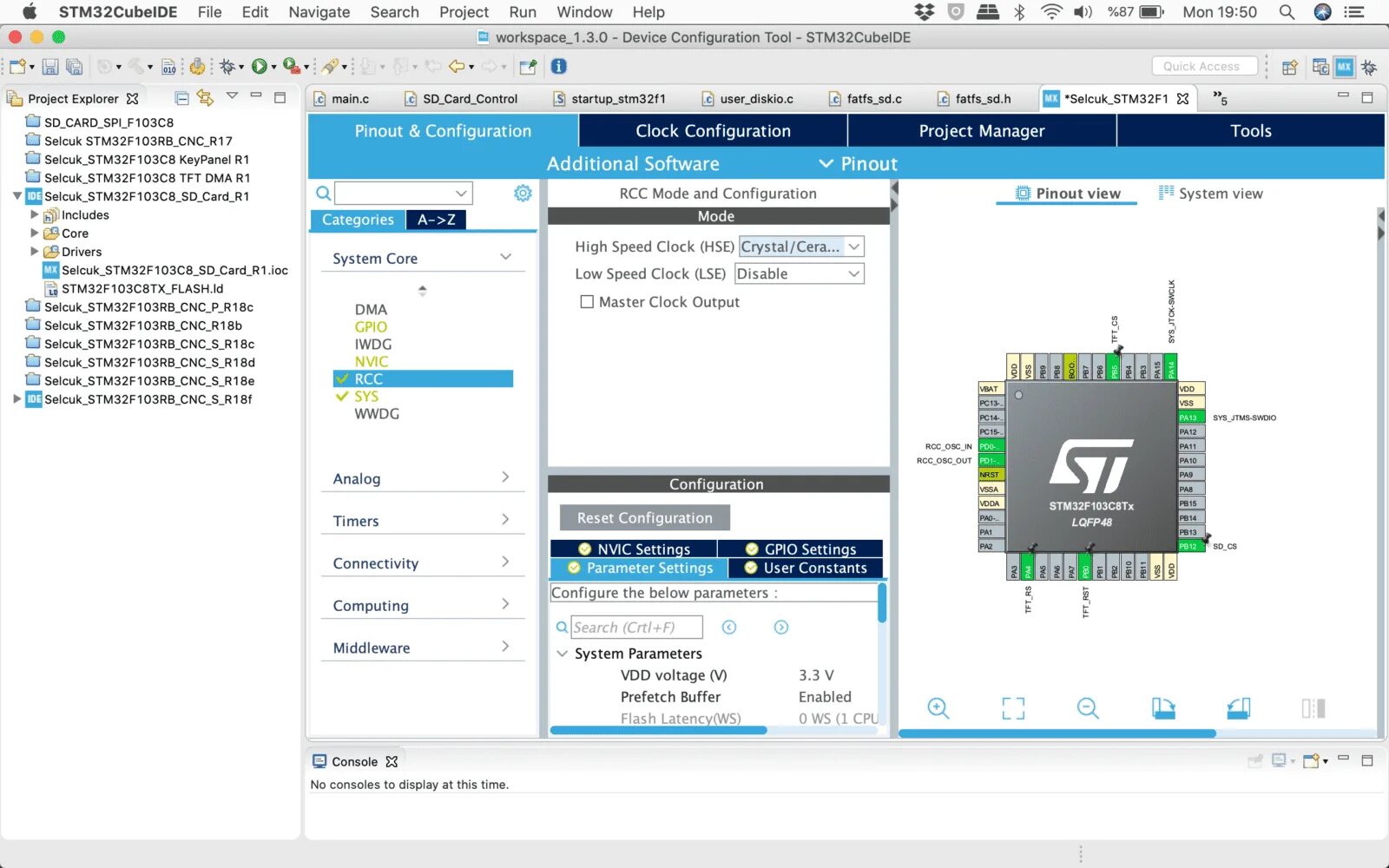Open Additional Software
The image size is (1389, 868).
pyautogui.click(x=633, y=164)
